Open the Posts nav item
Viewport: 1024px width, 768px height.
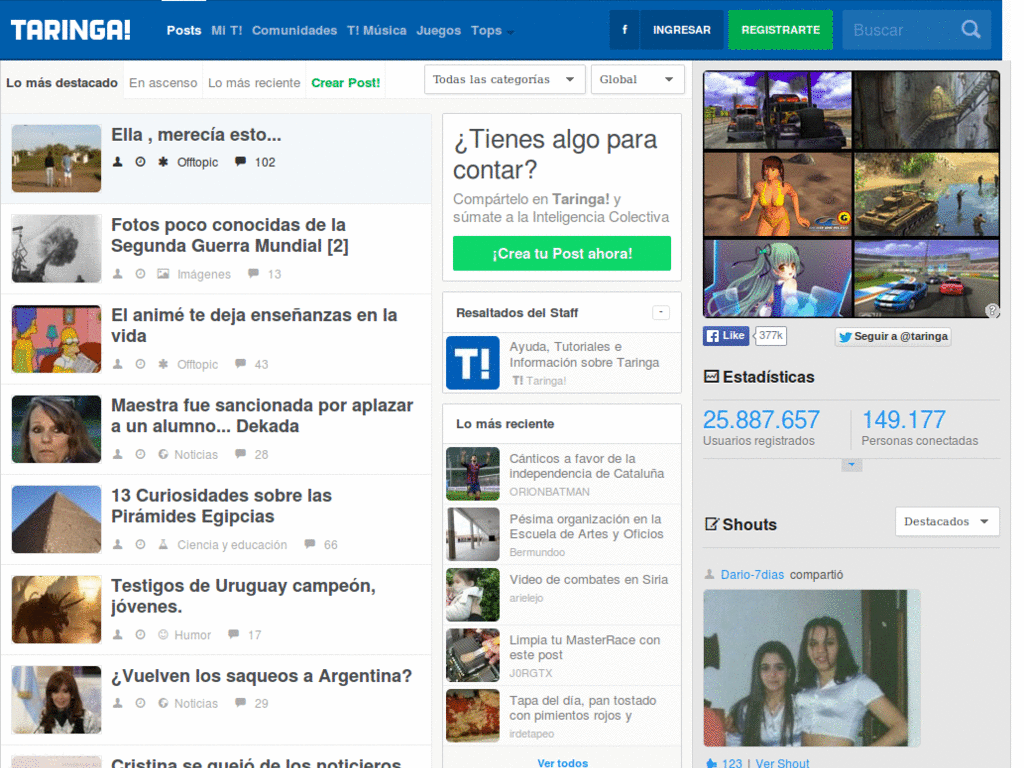pyautogui.click(x=184, y=30)
